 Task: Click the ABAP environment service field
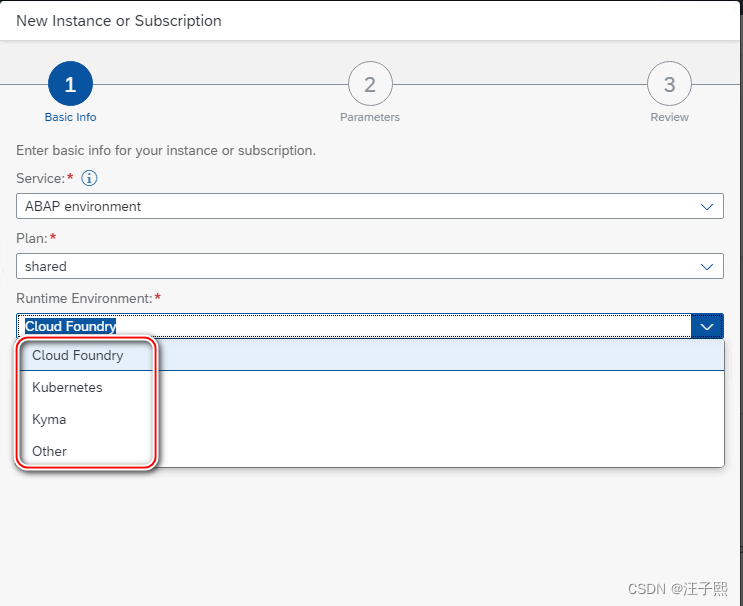click(x=370, y=206)
